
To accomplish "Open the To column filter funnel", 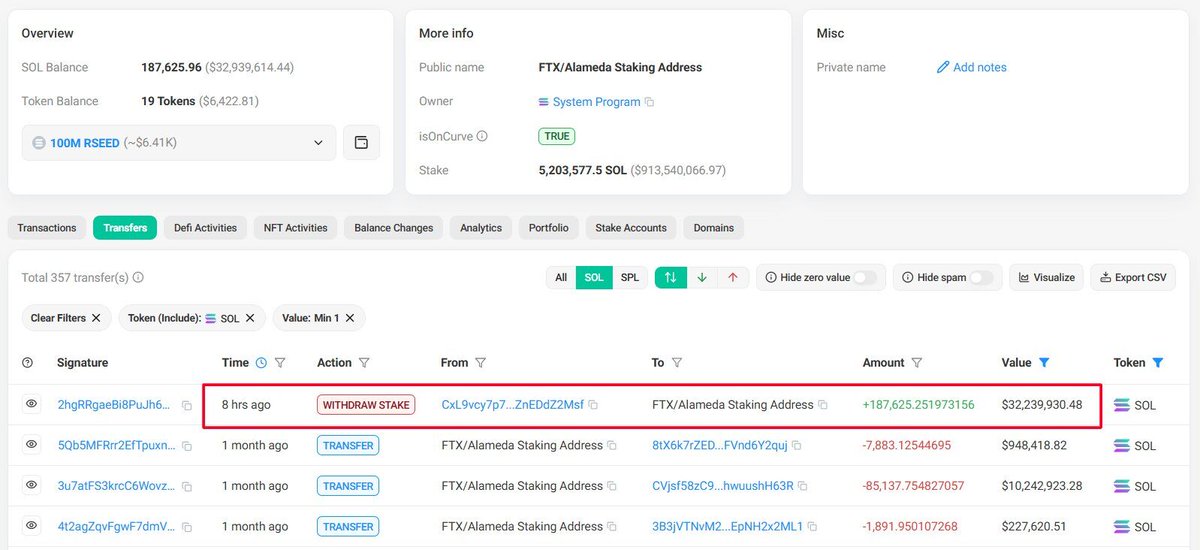I will tap(677, 363).
